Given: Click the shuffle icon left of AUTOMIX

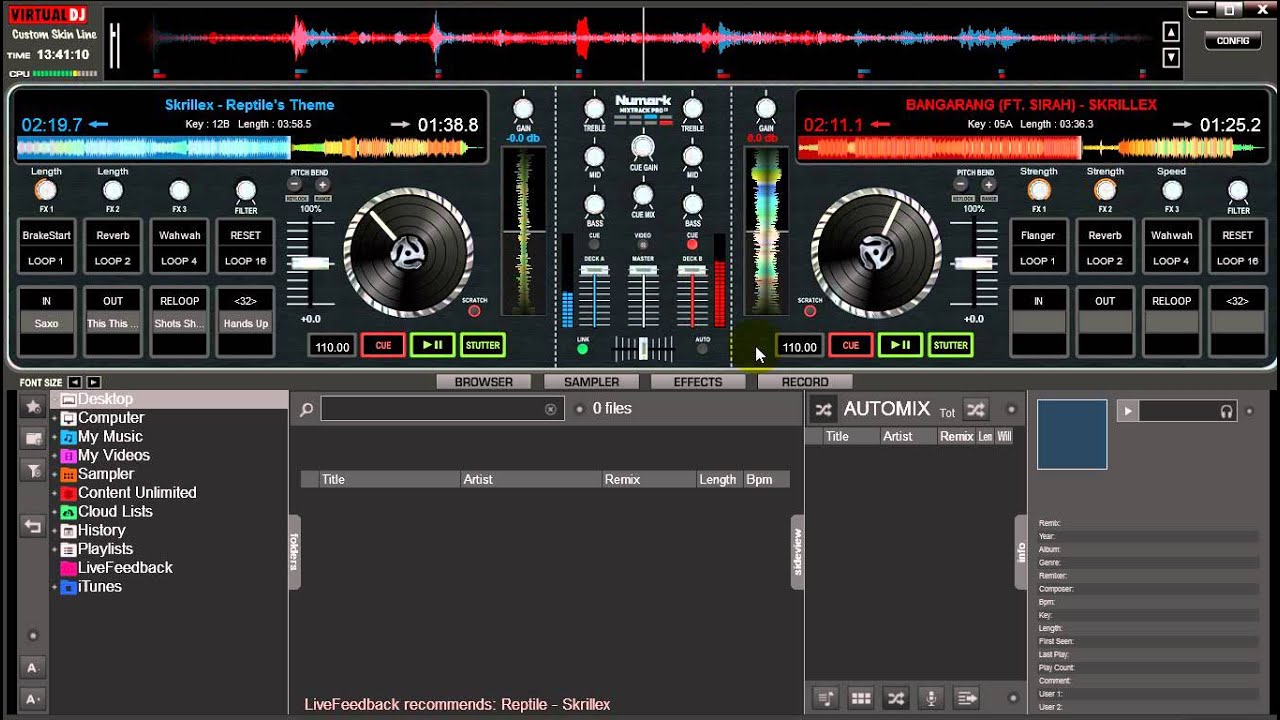Looking at the screenshot, I should tap(823, 409).
